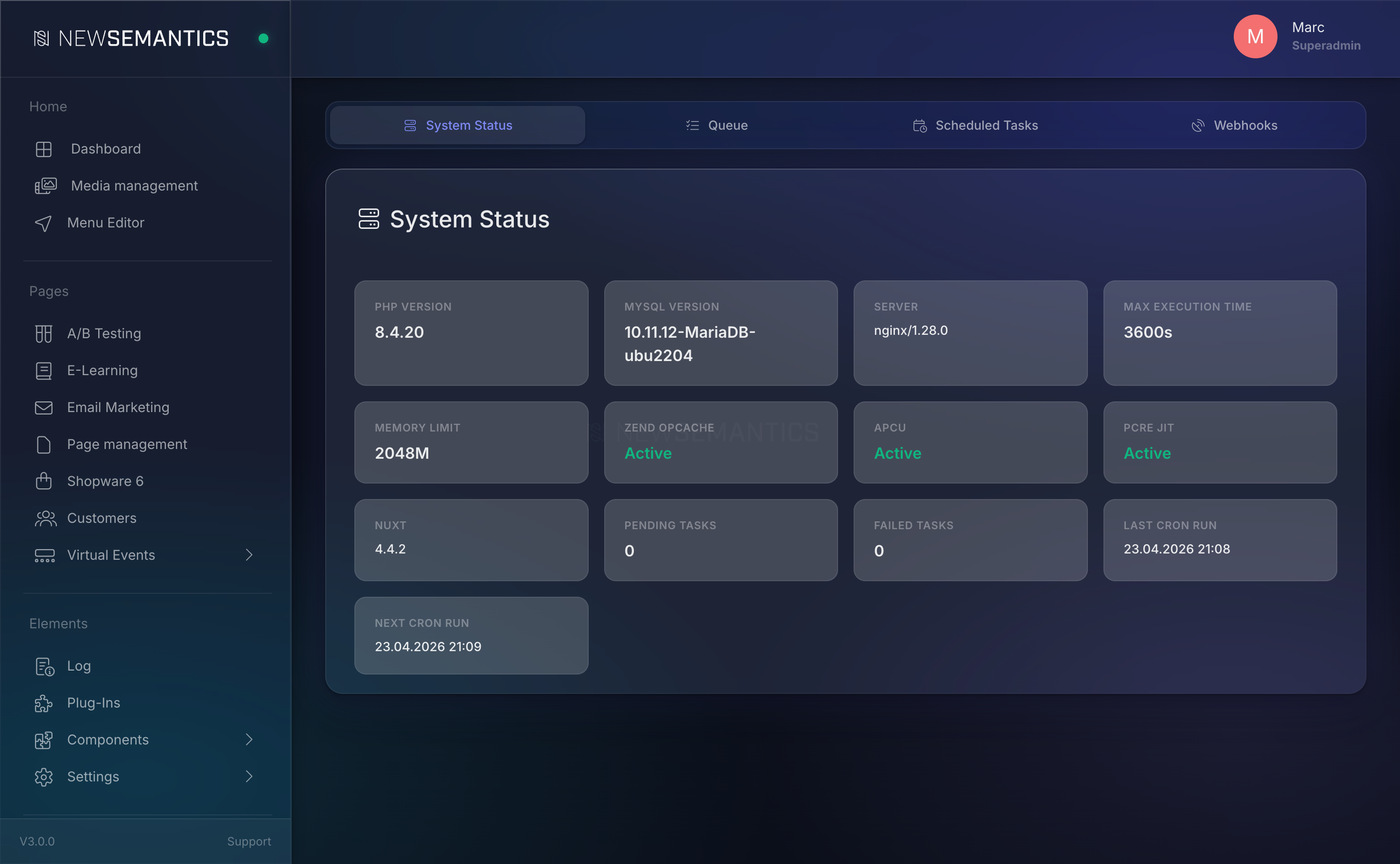Click the A/B Testing columns icon
Image resolution: width=1400 pixels, height=864 pixels.
[43, 334]
